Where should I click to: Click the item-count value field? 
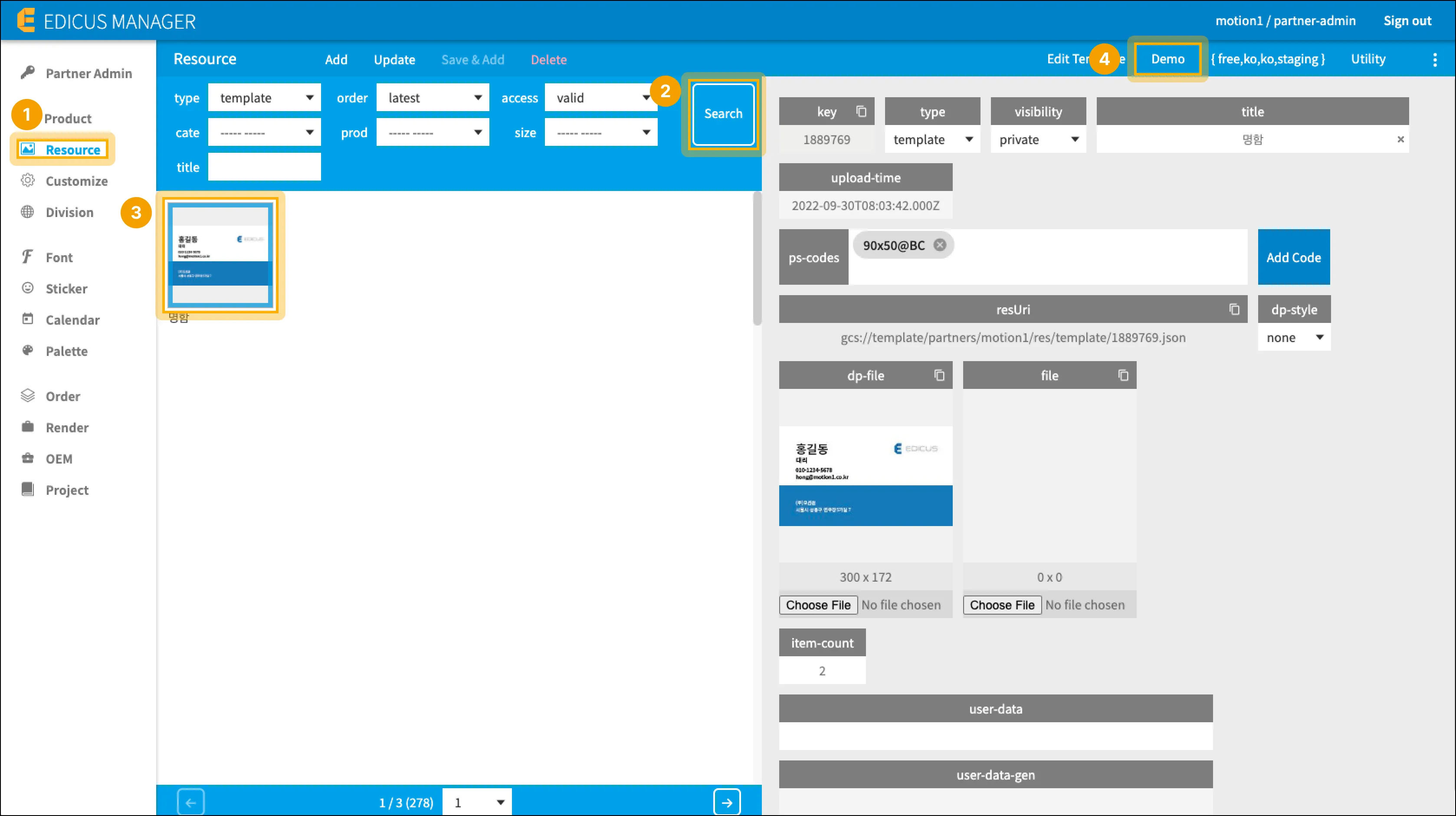click(823, 670)
